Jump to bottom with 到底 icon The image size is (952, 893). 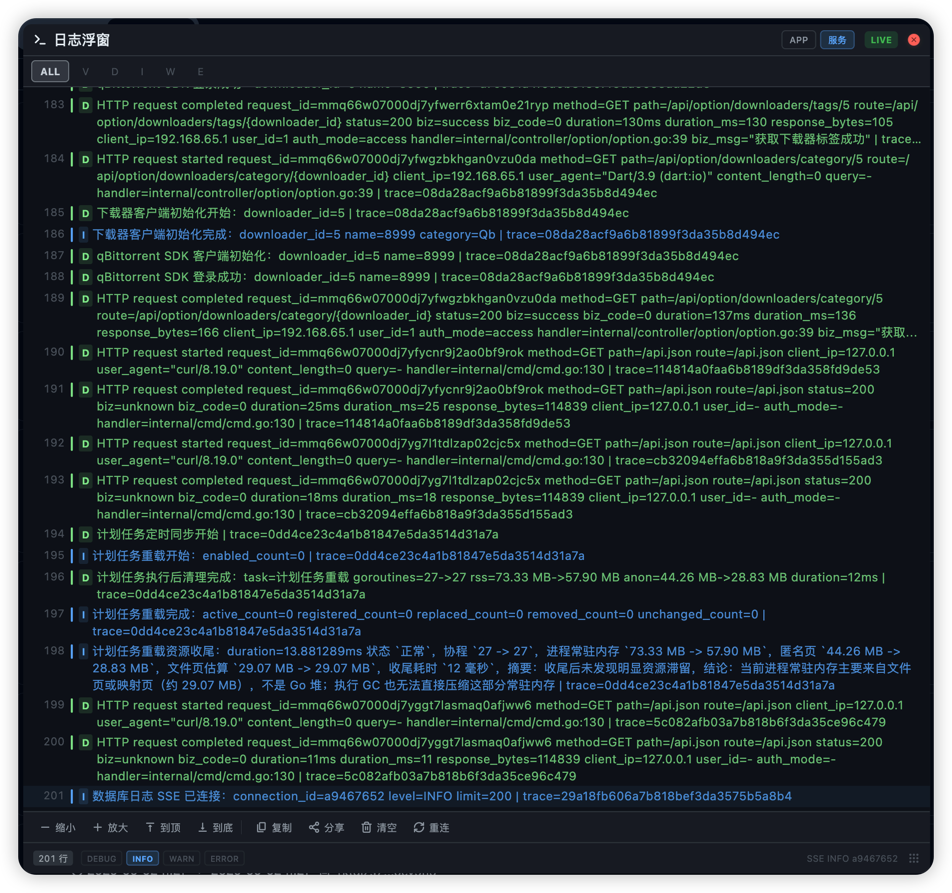(202, 827)
